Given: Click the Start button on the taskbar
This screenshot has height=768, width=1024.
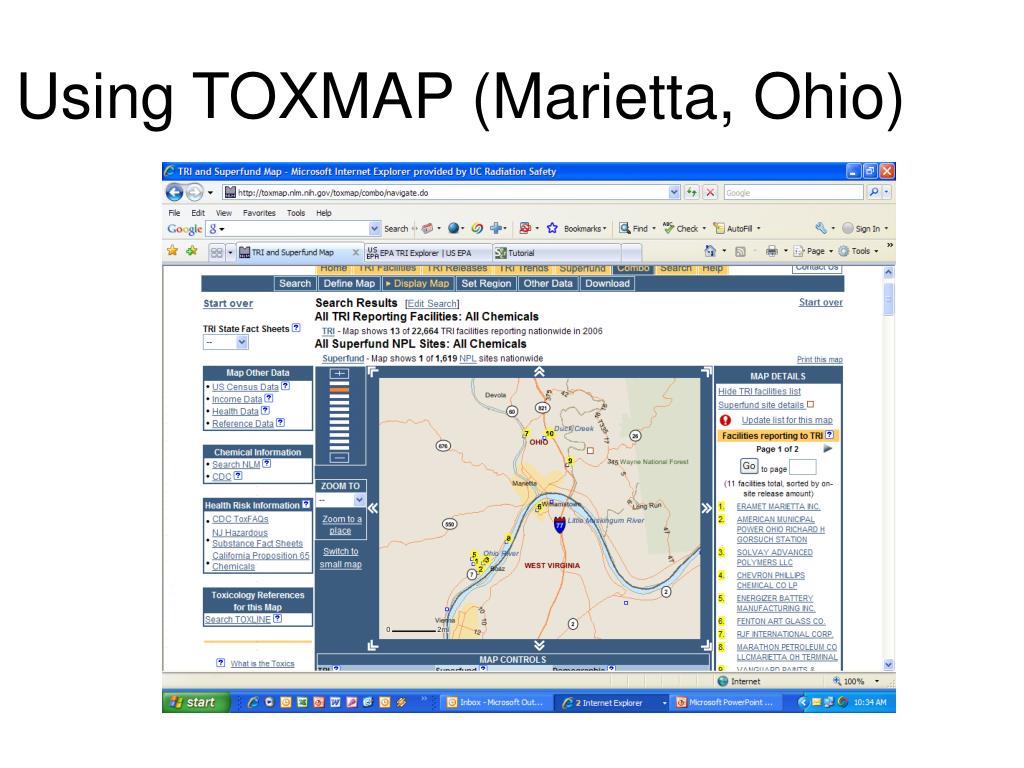Looking at the screenshot, I should (195, 702).
